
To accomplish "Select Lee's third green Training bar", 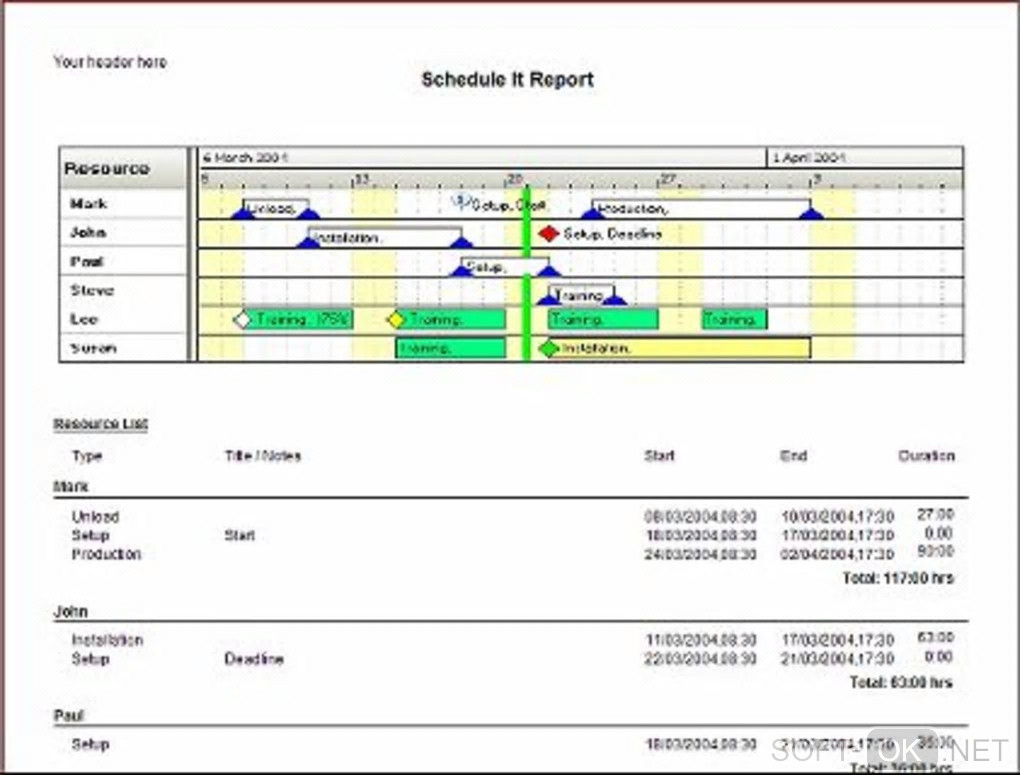I will pos(603,320).
